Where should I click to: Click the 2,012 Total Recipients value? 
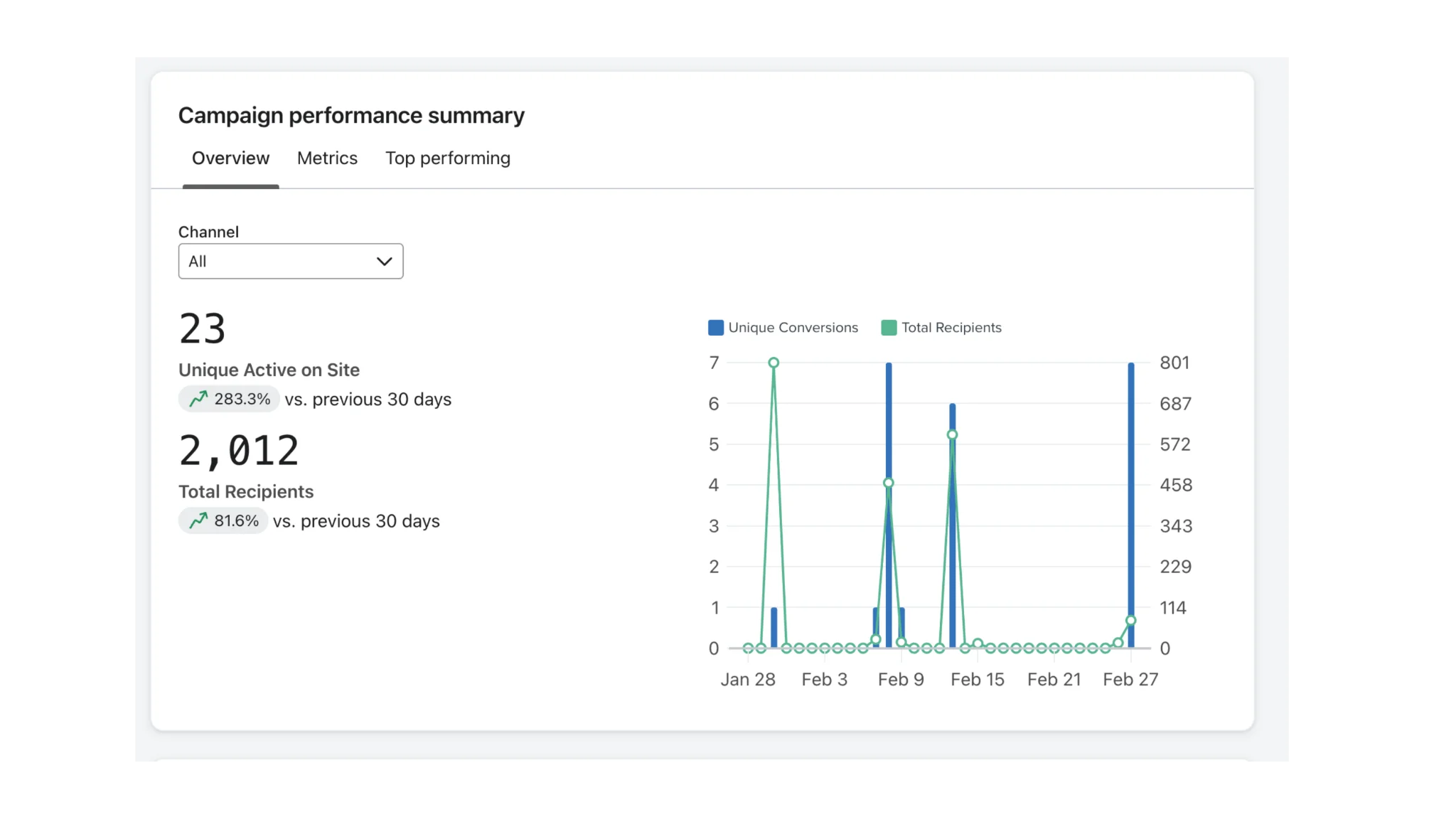click(239, 451)
